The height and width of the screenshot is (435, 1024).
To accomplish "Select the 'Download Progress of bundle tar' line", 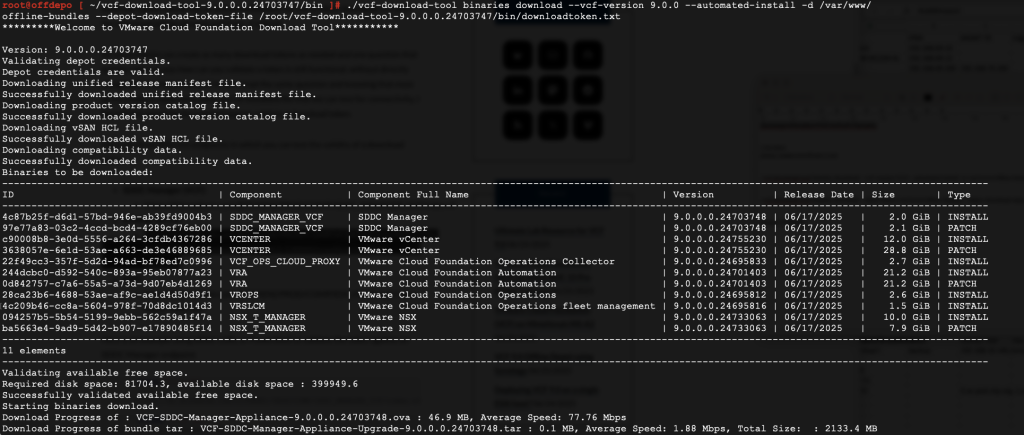I will (x=440, y=428).
